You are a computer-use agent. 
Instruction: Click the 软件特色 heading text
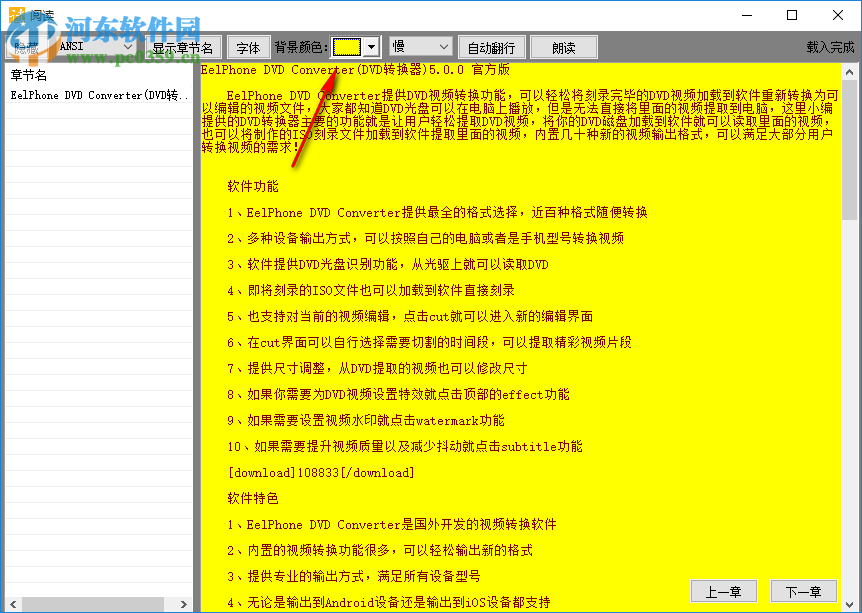[x=253, y=498]
